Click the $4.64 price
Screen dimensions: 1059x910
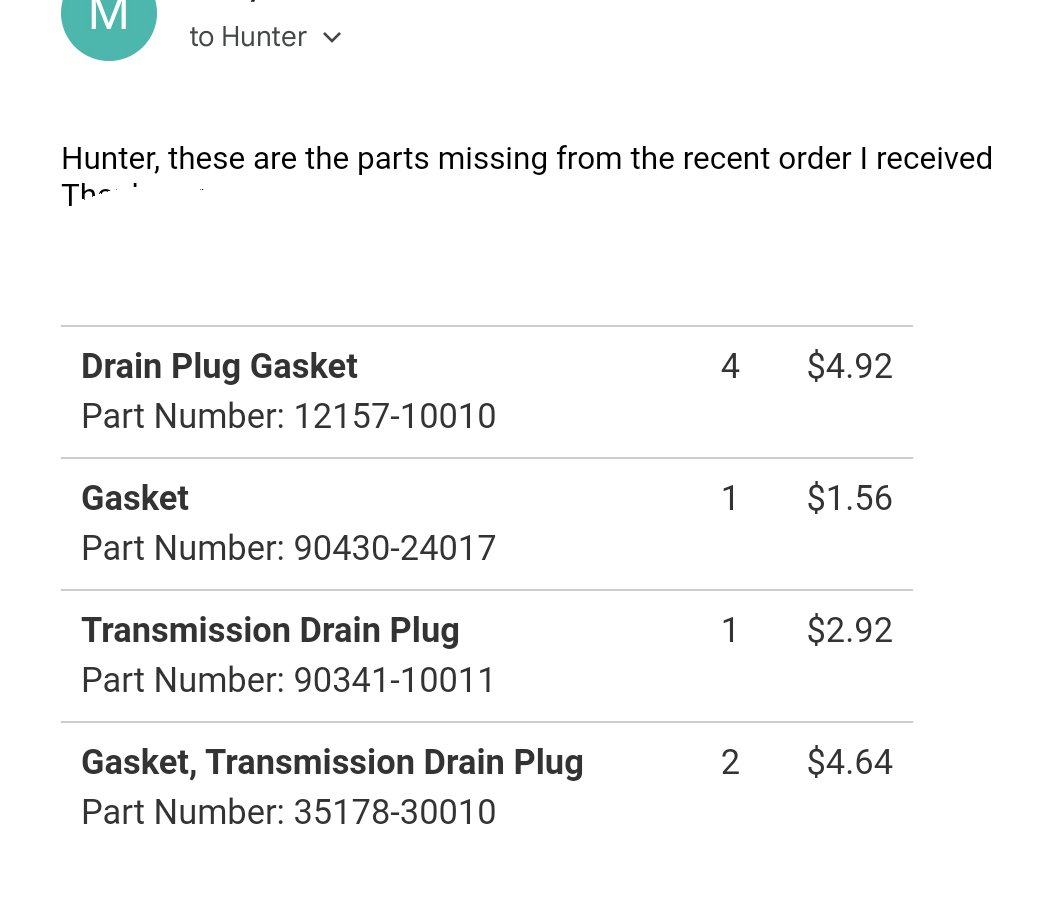850,762
